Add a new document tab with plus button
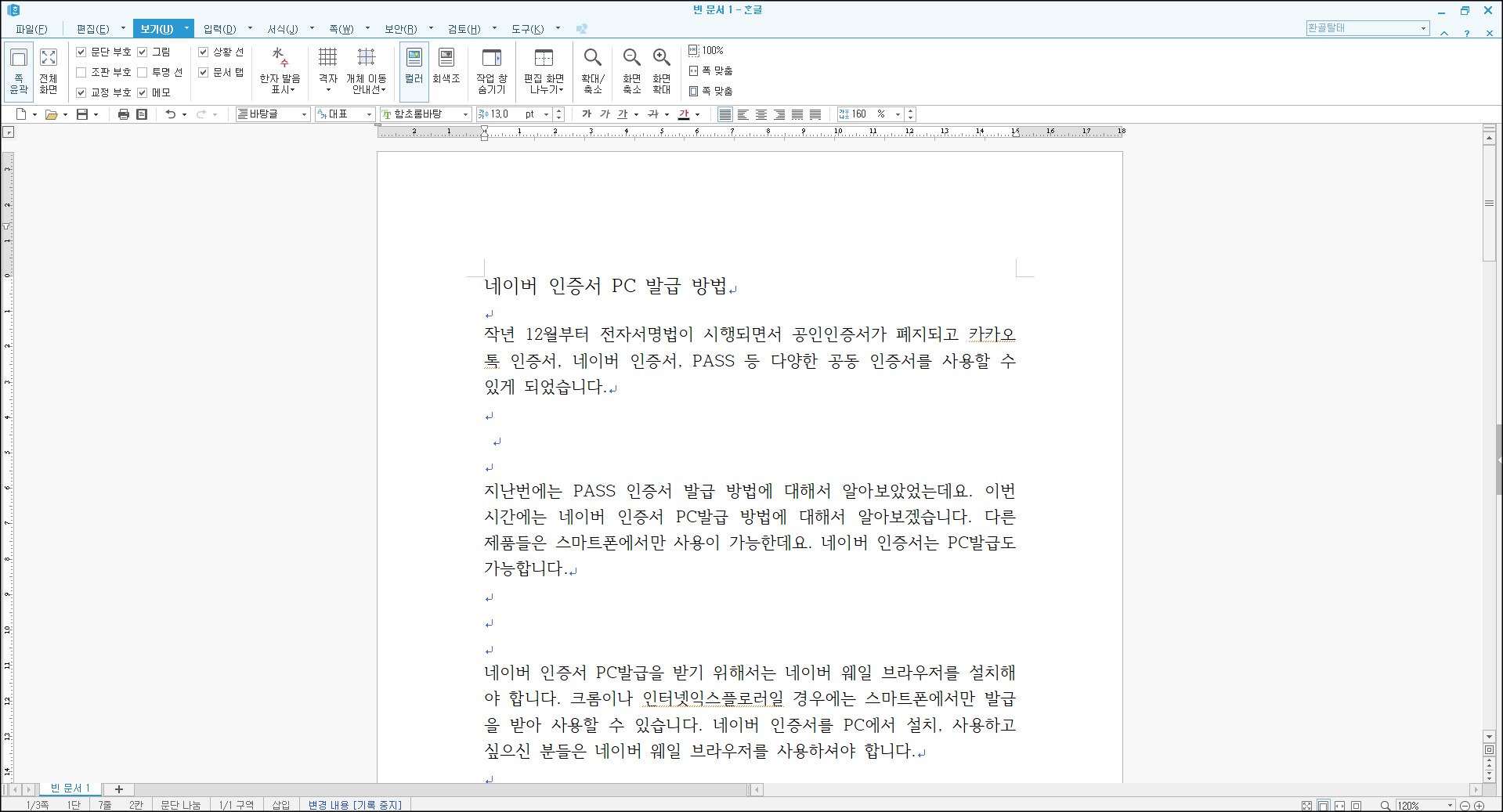The height and width of the screenshot is (812, 1503). tap(119, 789)
